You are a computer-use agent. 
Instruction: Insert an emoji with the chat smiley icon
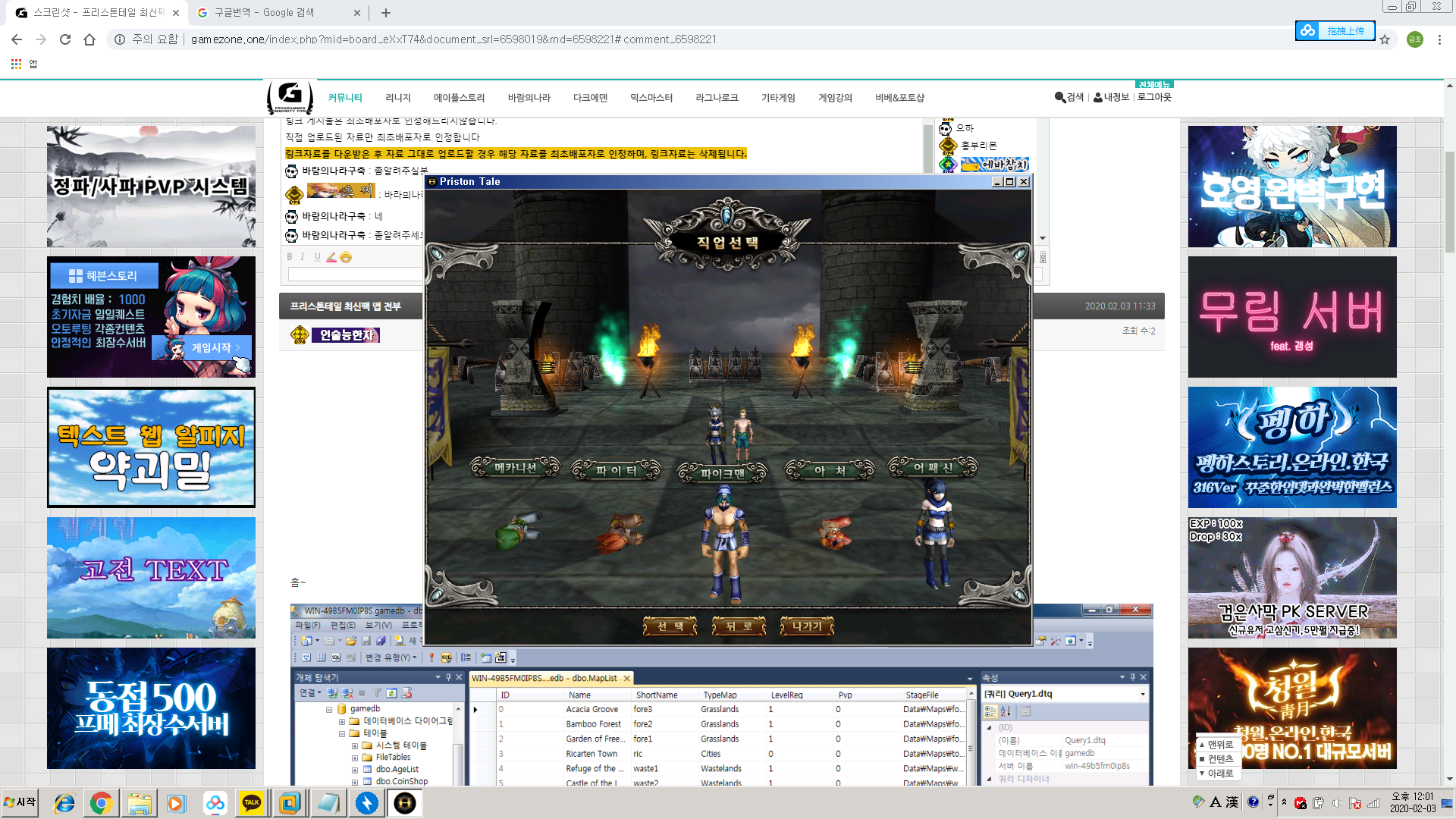pyautogui.click(x=346, y=257)
